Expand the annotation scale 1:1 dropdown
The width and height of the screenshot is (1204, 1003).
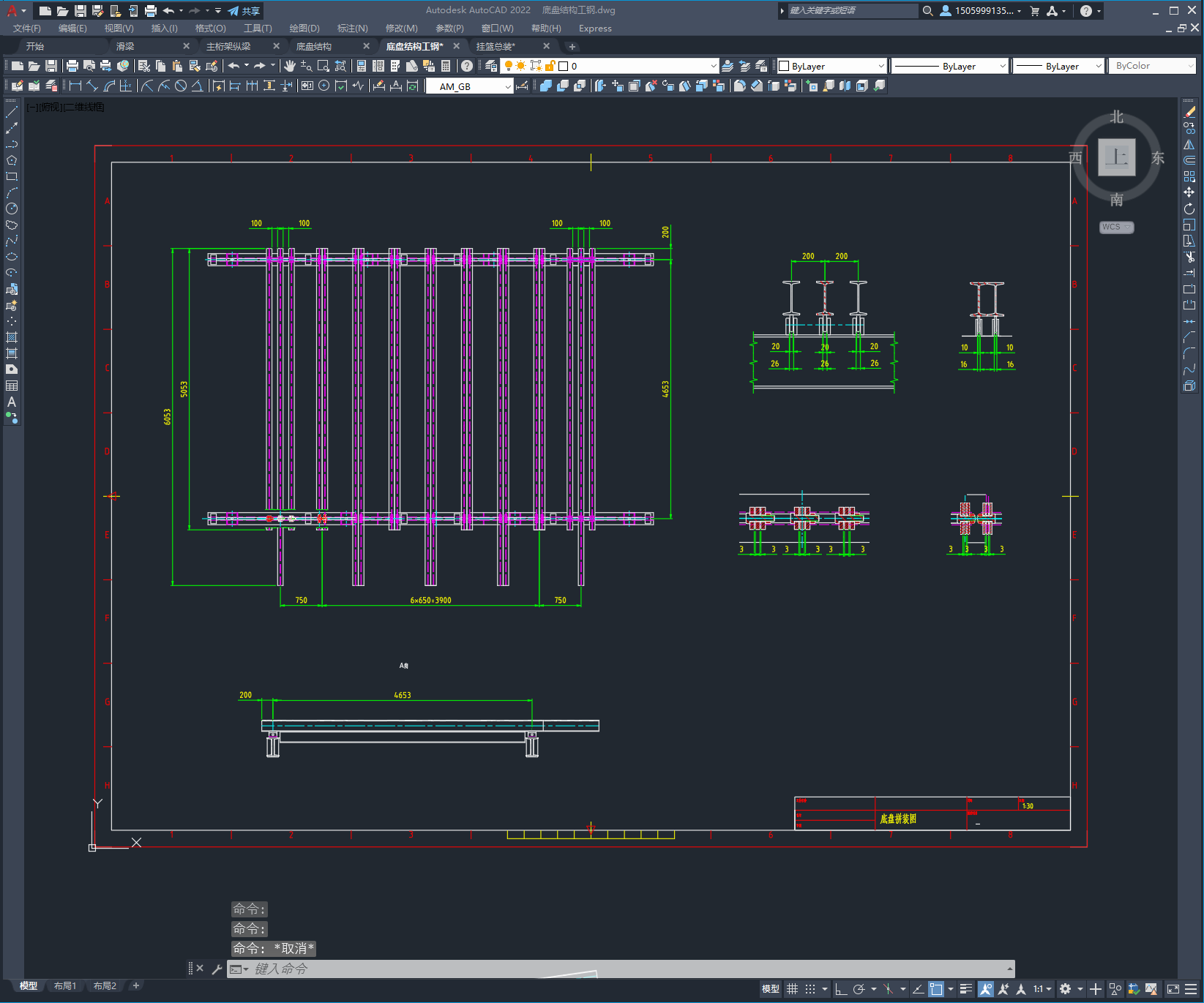click(x=1042, y=989)
